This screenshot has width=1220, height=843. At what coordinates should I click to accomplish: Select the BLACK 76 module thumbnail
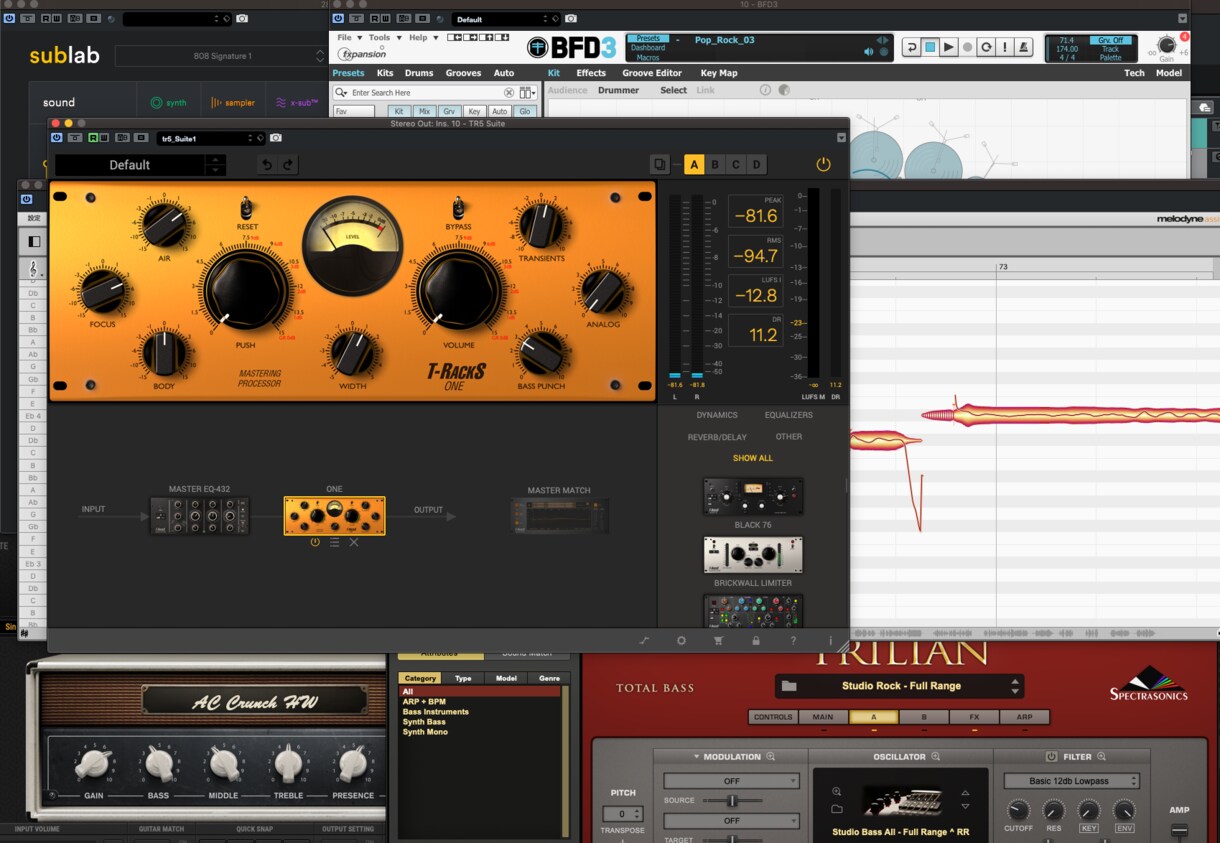click(753, 496)
